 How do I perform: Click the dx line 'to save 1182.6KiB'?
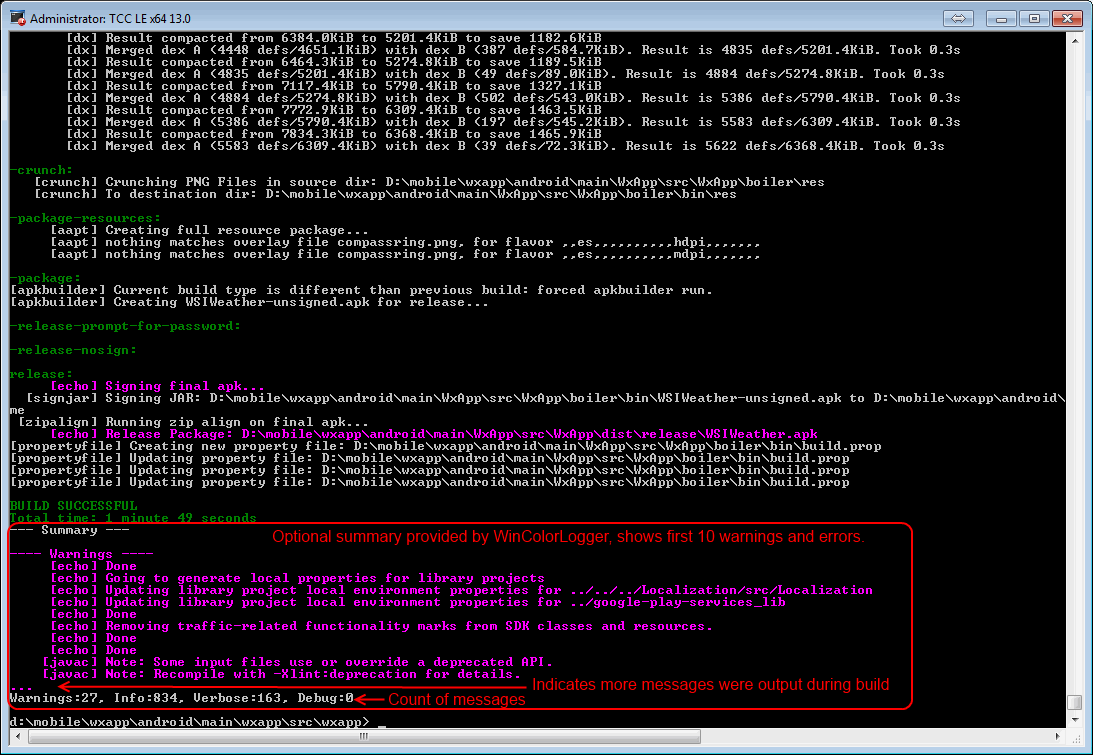click(x=334, y=38)
